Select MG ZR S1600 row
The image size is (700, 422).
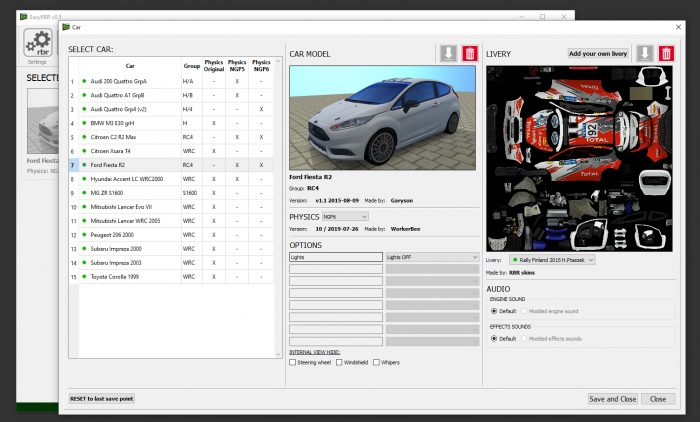tap(171, 193)
